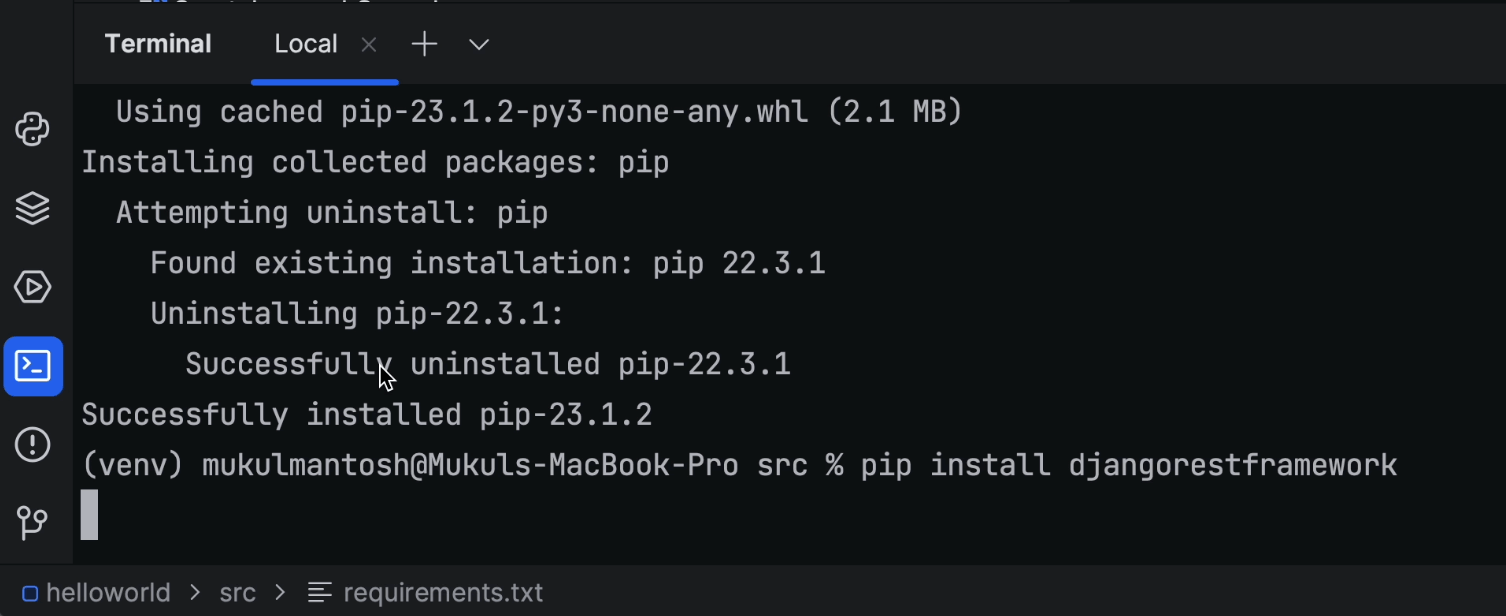Navigate to the src breadcrumb
This screenshot has height=616, width=1506.
[x=238, y=593]
